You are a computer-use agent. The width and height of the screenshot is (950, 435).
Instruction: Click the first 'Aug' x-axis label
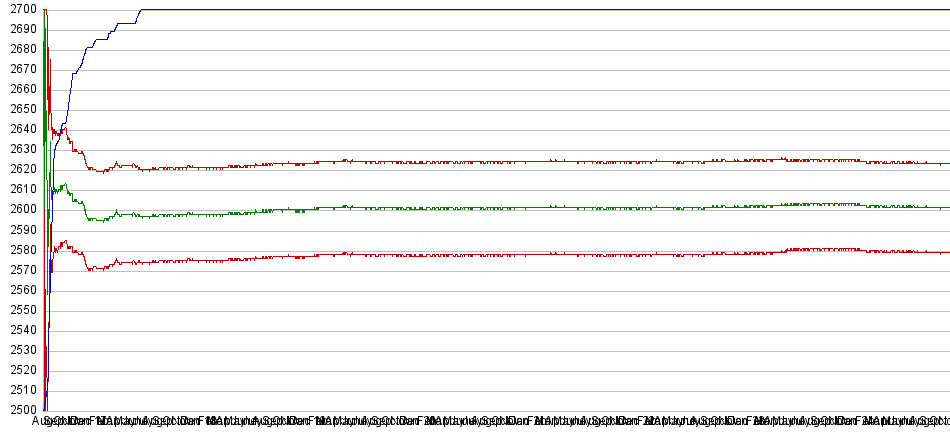pos(42,422)
